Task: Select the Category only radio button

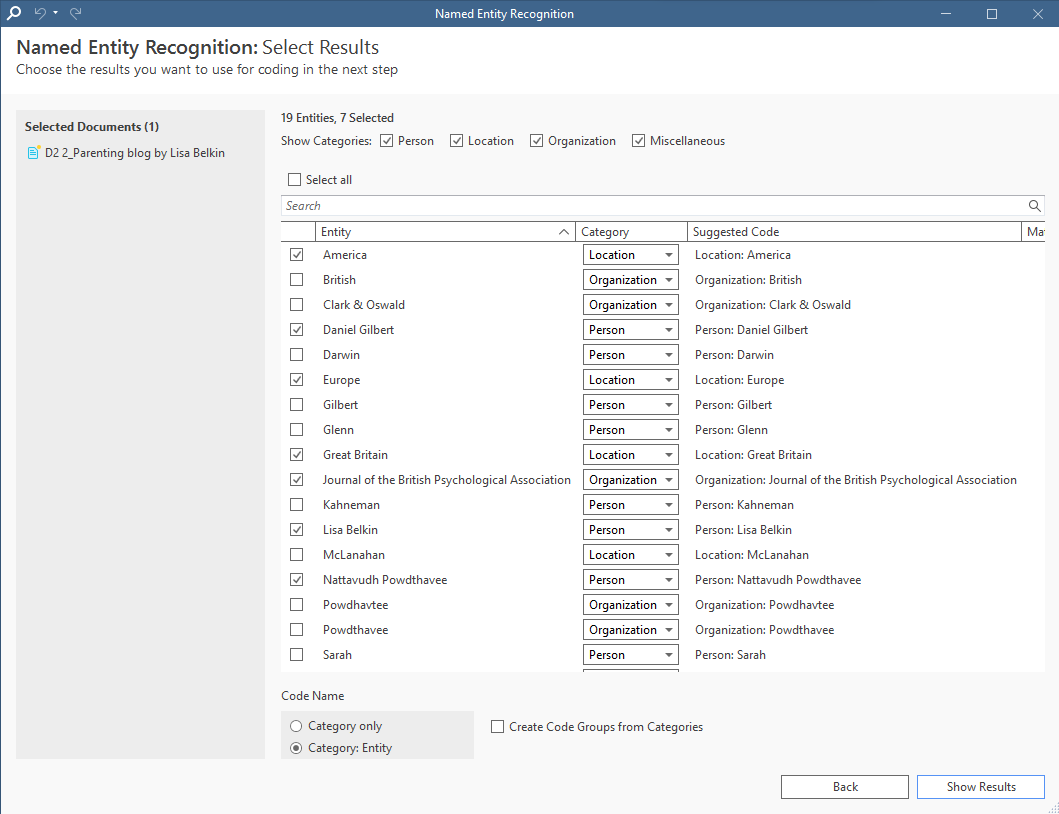Action: pos(295,726)
